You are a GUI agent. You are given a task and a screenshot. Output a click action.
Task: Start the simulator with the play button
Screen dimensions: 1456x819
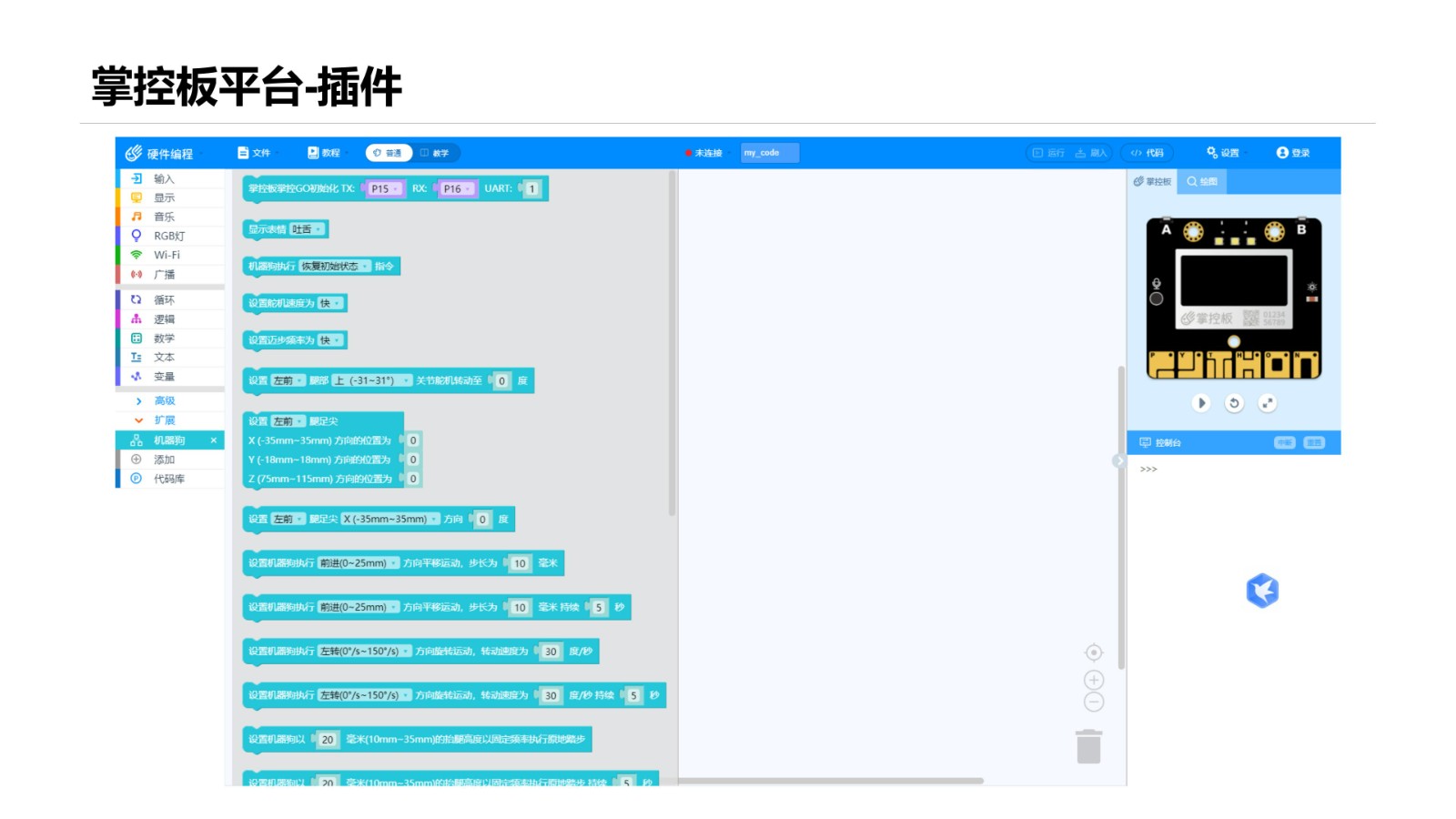(x=1201, y=403)
